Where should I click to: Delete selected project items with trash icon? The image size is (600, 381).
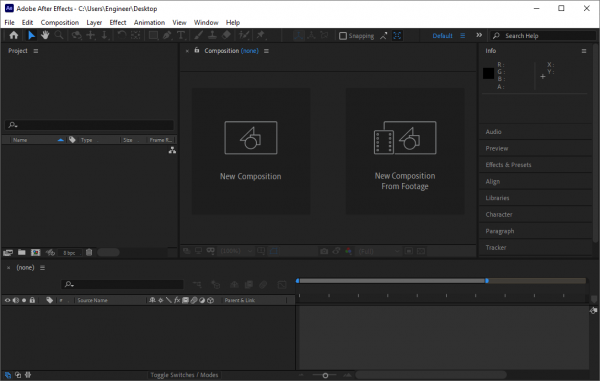[x=89, y=252]
